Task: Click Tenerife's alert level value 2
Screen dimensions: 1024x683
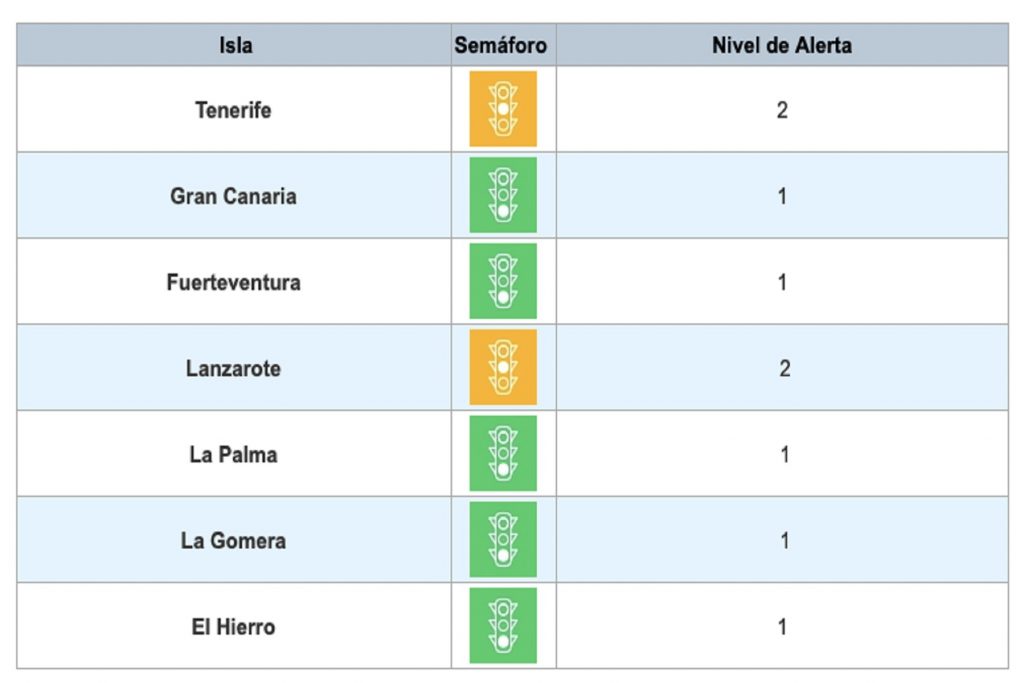Action: coord(782,110)
